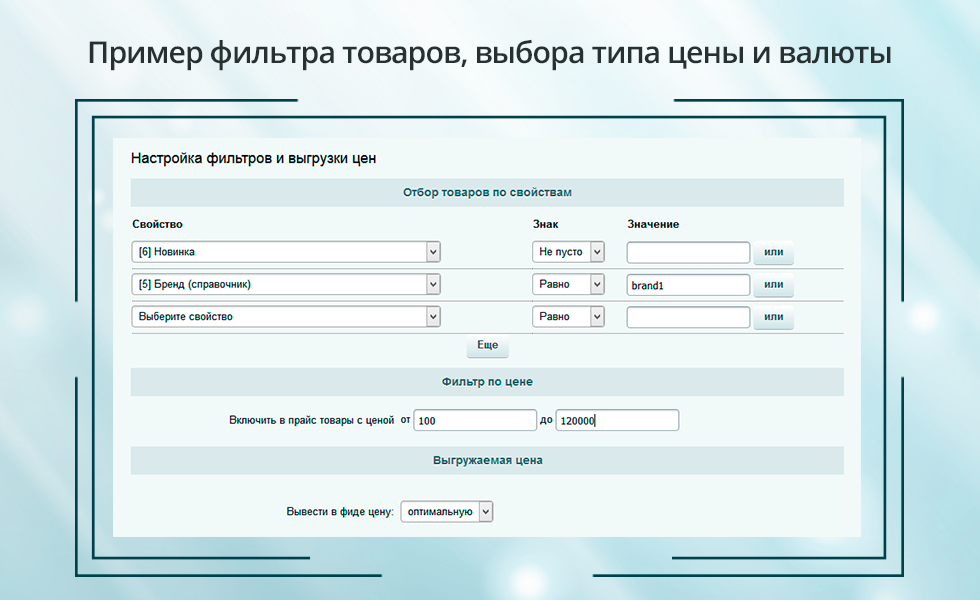Open the '[5] Бренд (справочник)' property dropdown
This screenshot has height=600, width=980.
pyautogui.click(x=286, y=285)
